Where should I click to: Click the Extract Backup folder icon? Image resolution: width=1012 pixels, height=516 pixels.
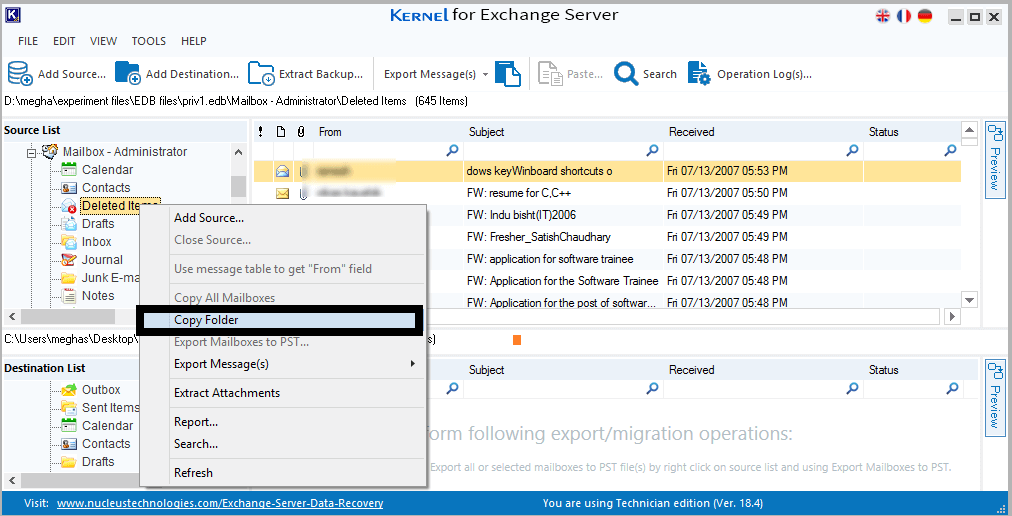(261, 74)
